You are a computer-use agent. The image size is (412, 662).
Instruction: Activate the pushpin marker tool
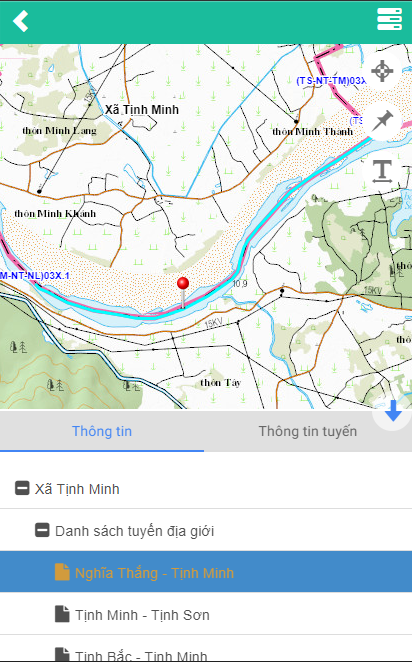pos(382,121)
